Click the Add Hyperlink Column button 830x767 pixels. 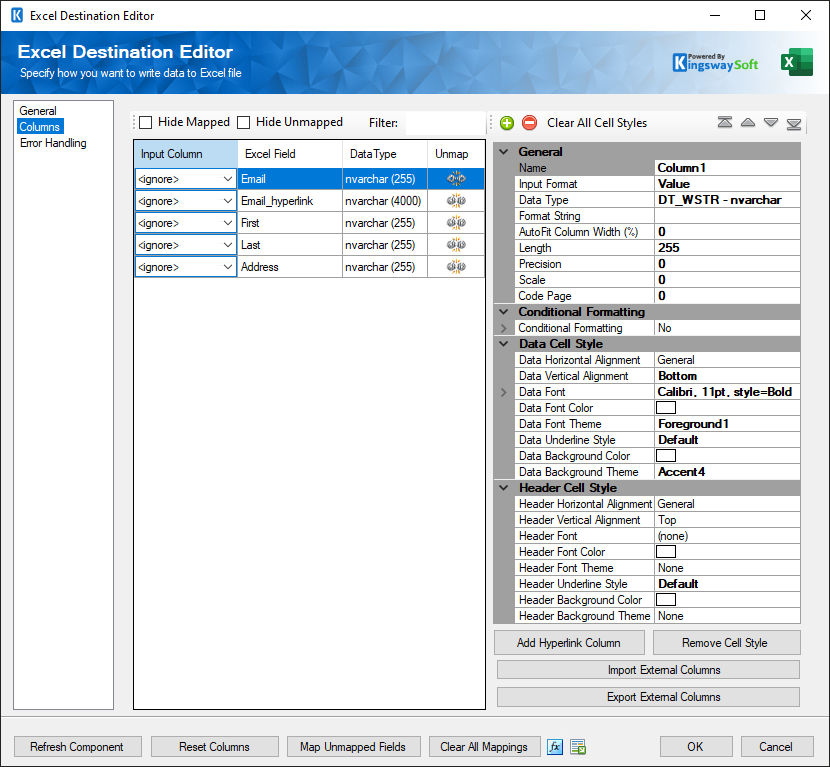(x=568, y=642)
